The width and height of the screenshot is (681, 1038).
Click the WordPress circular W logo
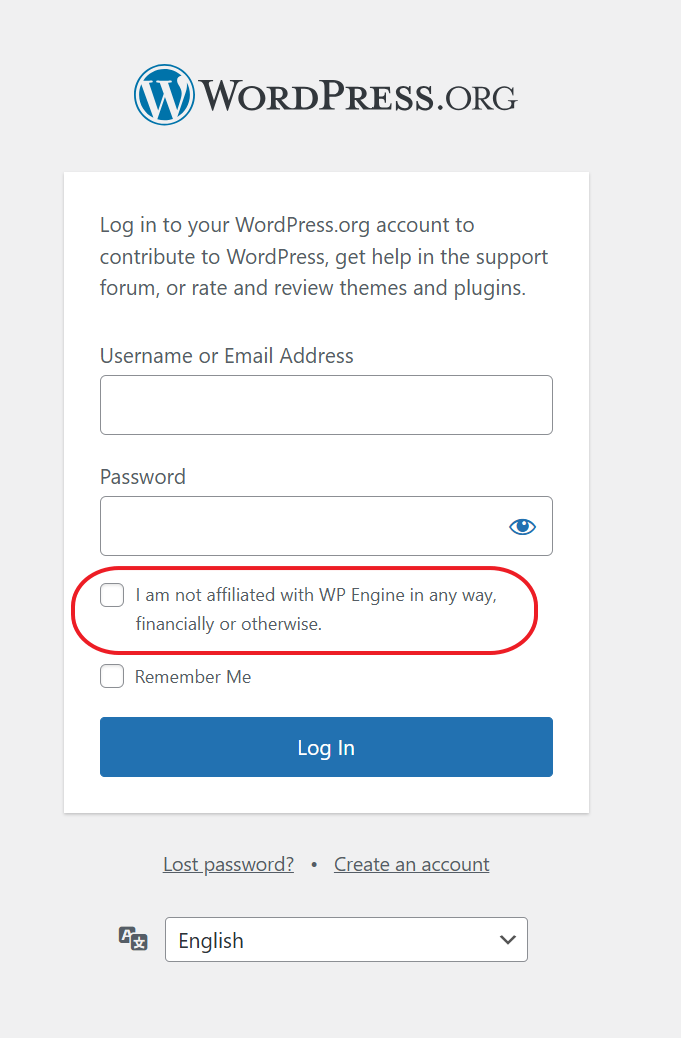(164, 95)
